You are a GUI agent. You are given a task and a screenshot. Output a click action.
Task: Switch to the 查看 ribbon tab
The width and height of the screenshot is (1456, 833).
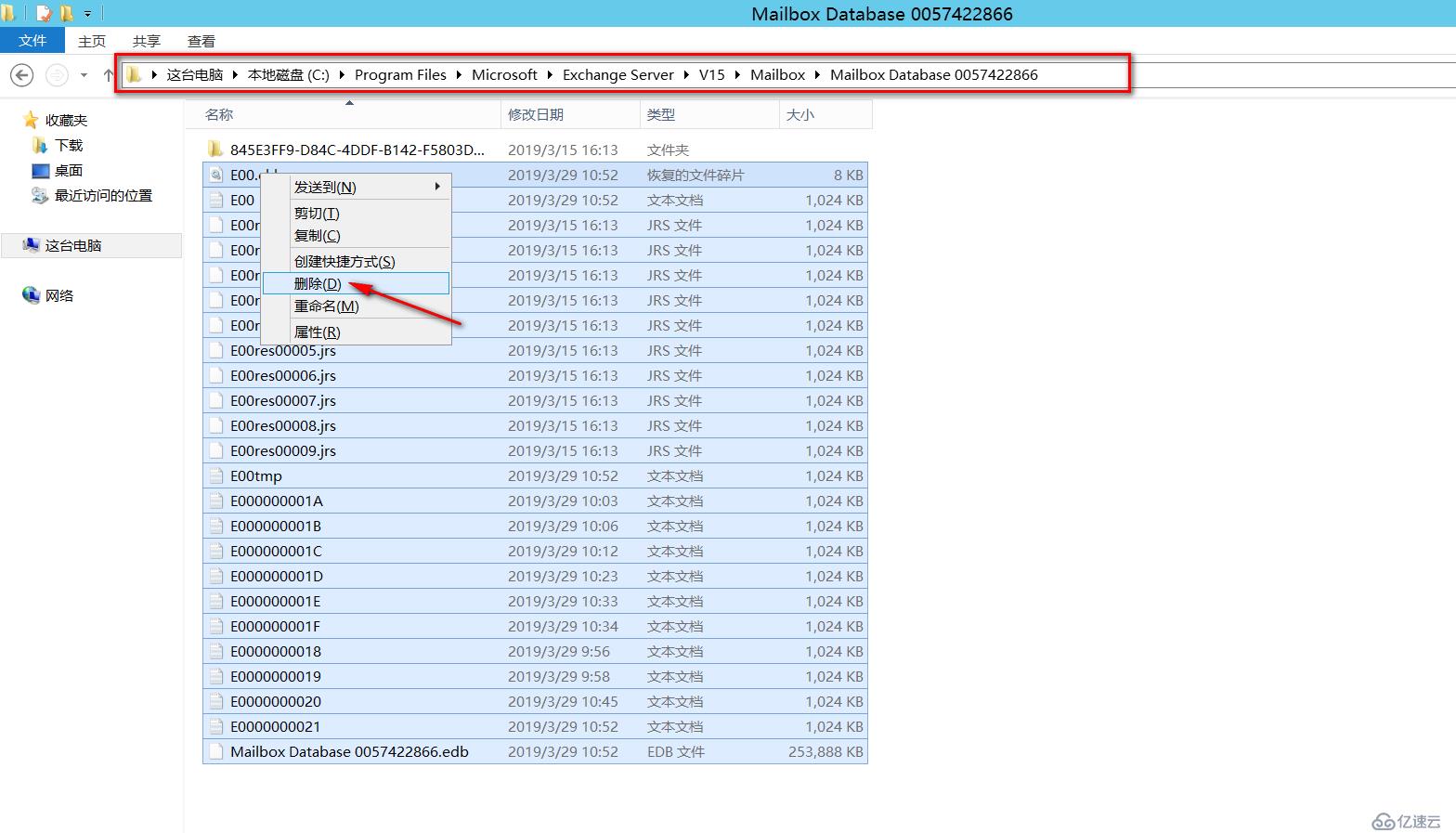pos(201,41)
